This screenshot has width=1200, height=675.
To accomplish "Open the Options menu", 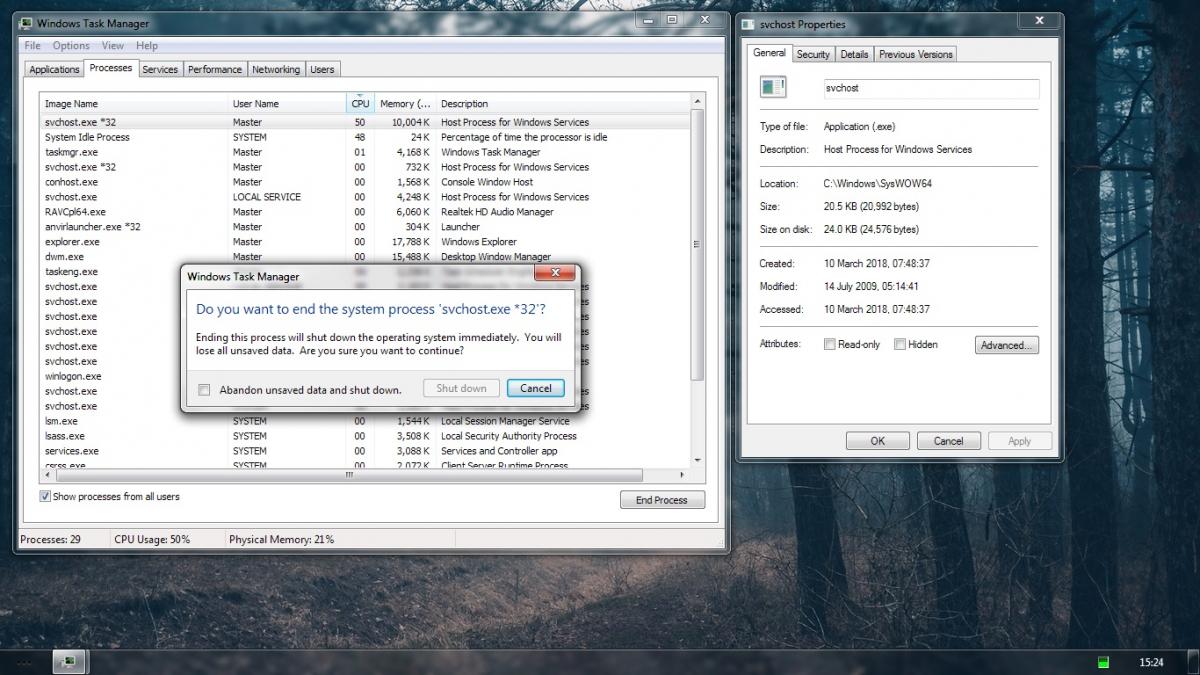I will [x=71, y=46].
